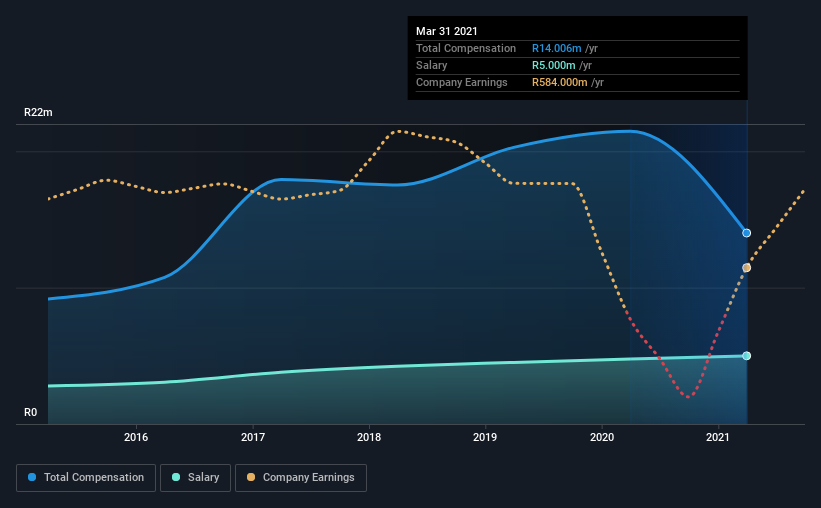Click the 2020 x-axis label
Screen dimensions: 821x508
point(602,437)
